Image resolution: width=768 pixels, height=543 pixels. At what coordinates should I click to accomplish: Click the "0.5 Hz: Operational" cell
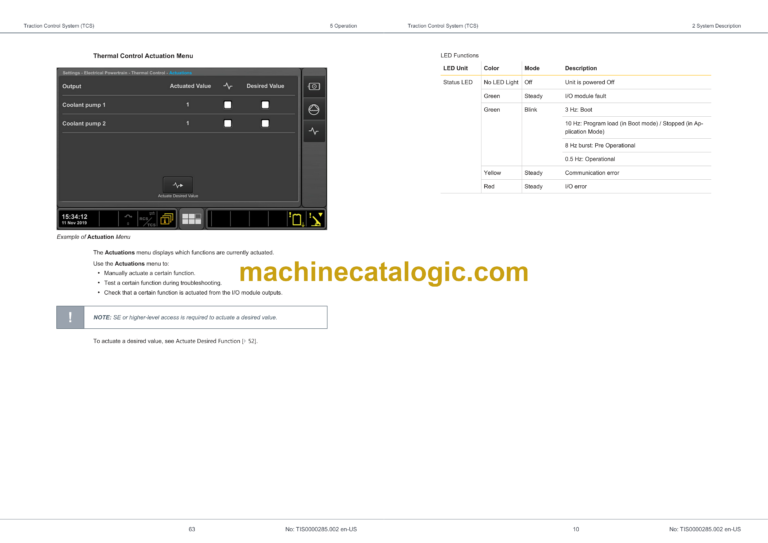tap(590, 159)
